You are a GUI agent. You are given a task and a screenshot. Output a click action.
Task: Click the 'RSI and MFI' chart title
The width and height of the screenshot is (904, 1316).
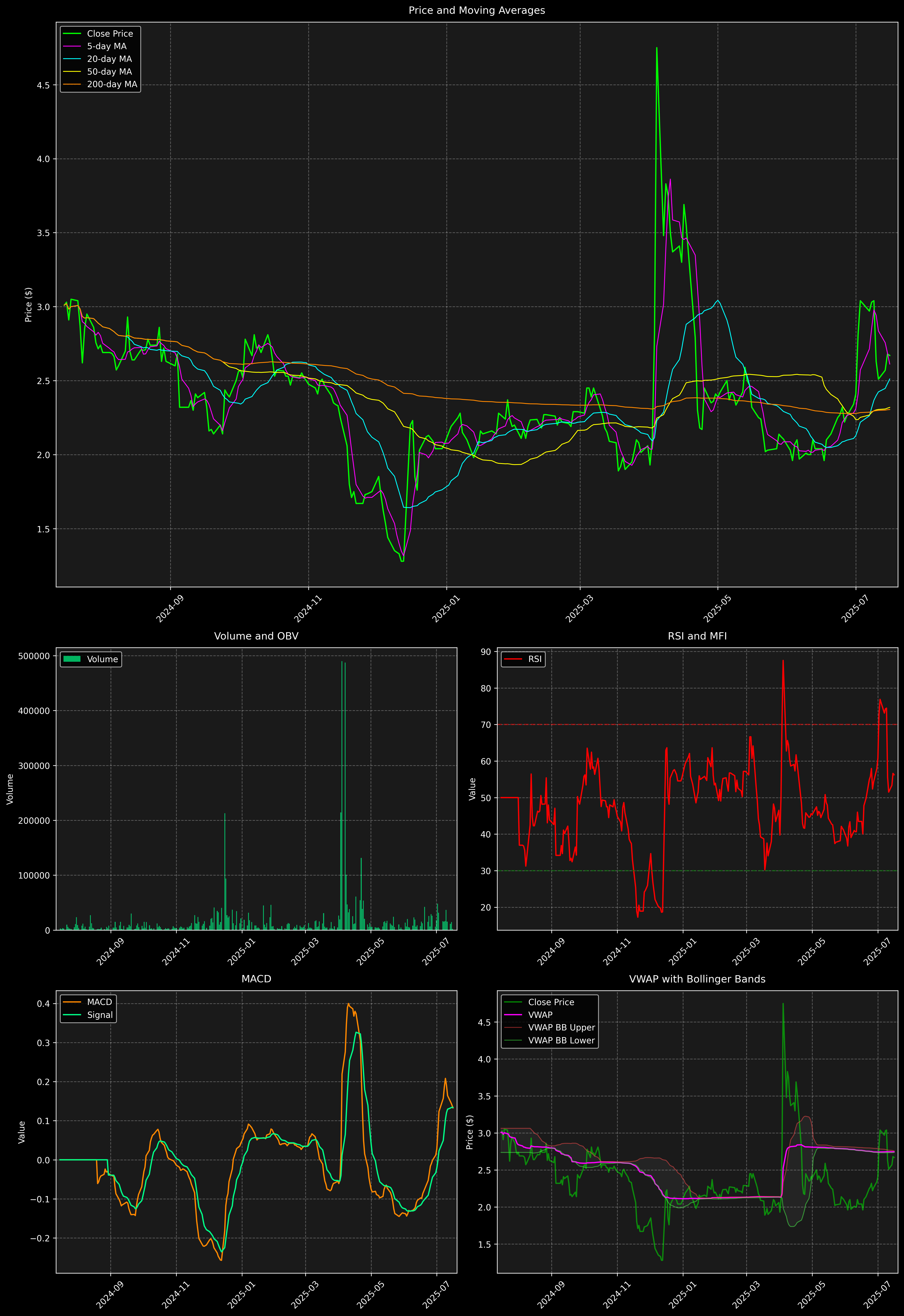click(697, 636)
